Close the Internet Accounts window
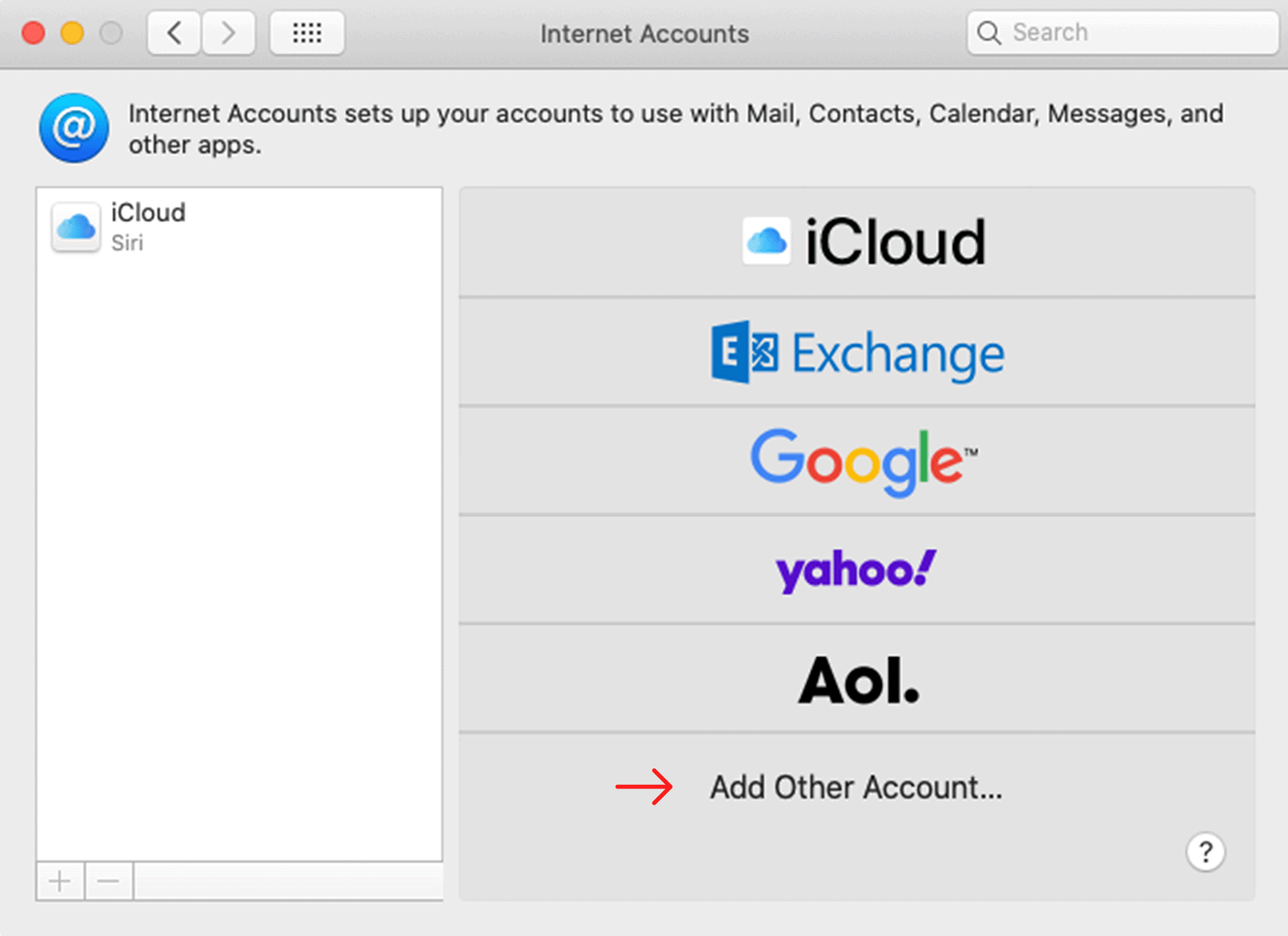 pos(33,33)
